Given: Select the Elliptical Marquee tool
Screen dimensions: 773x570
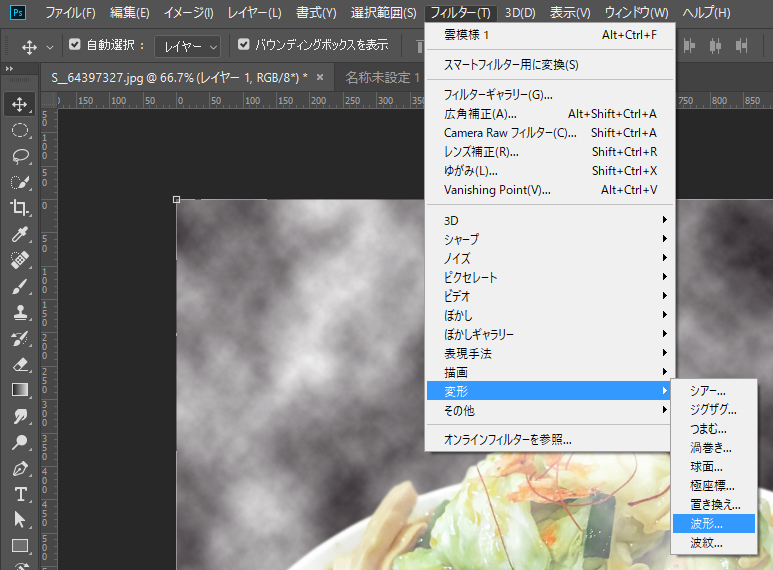Looking at the screenshot, I should coord(19,130).
